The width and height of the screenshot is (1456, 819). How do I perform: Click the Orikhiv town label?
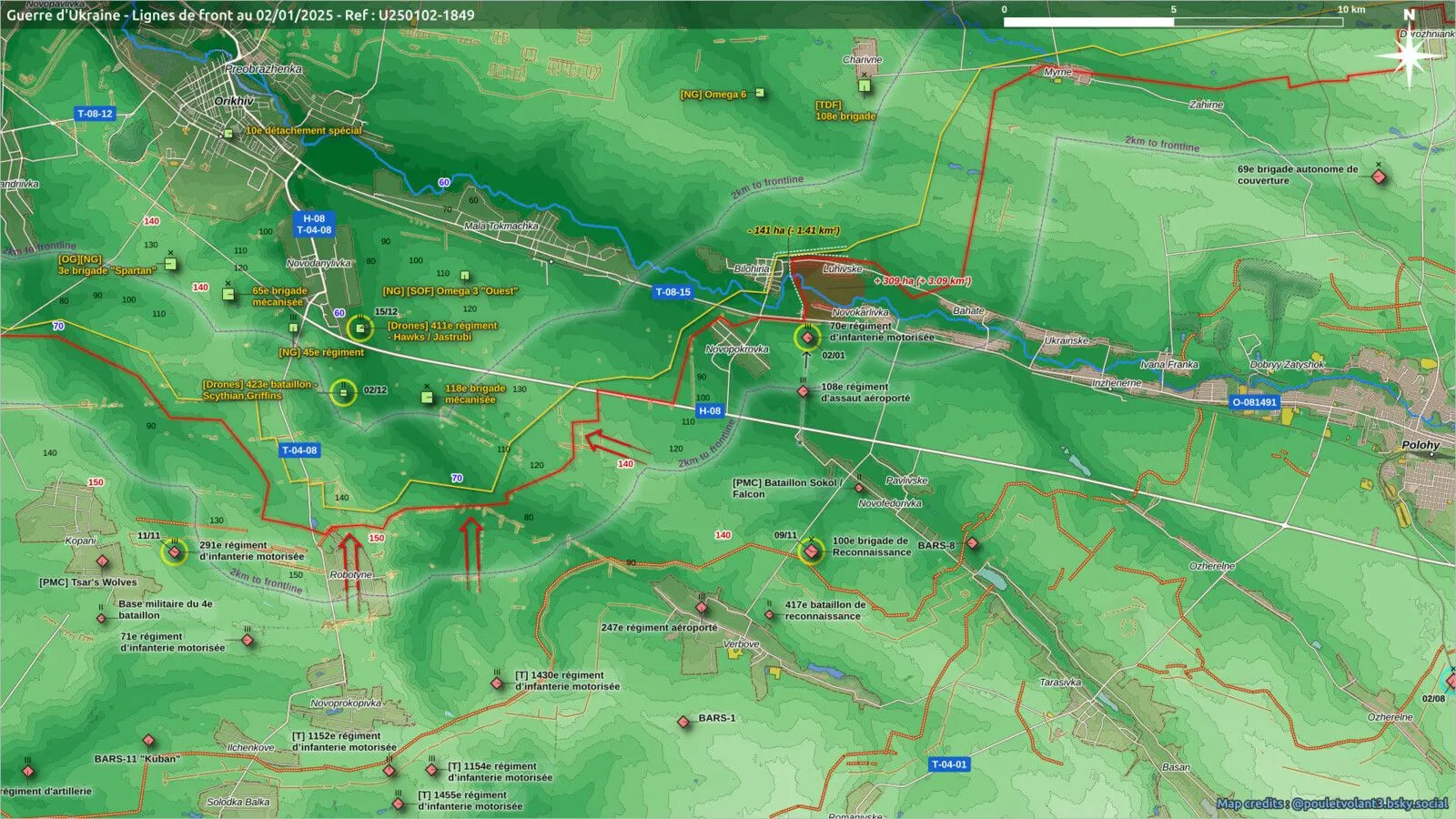234,101
